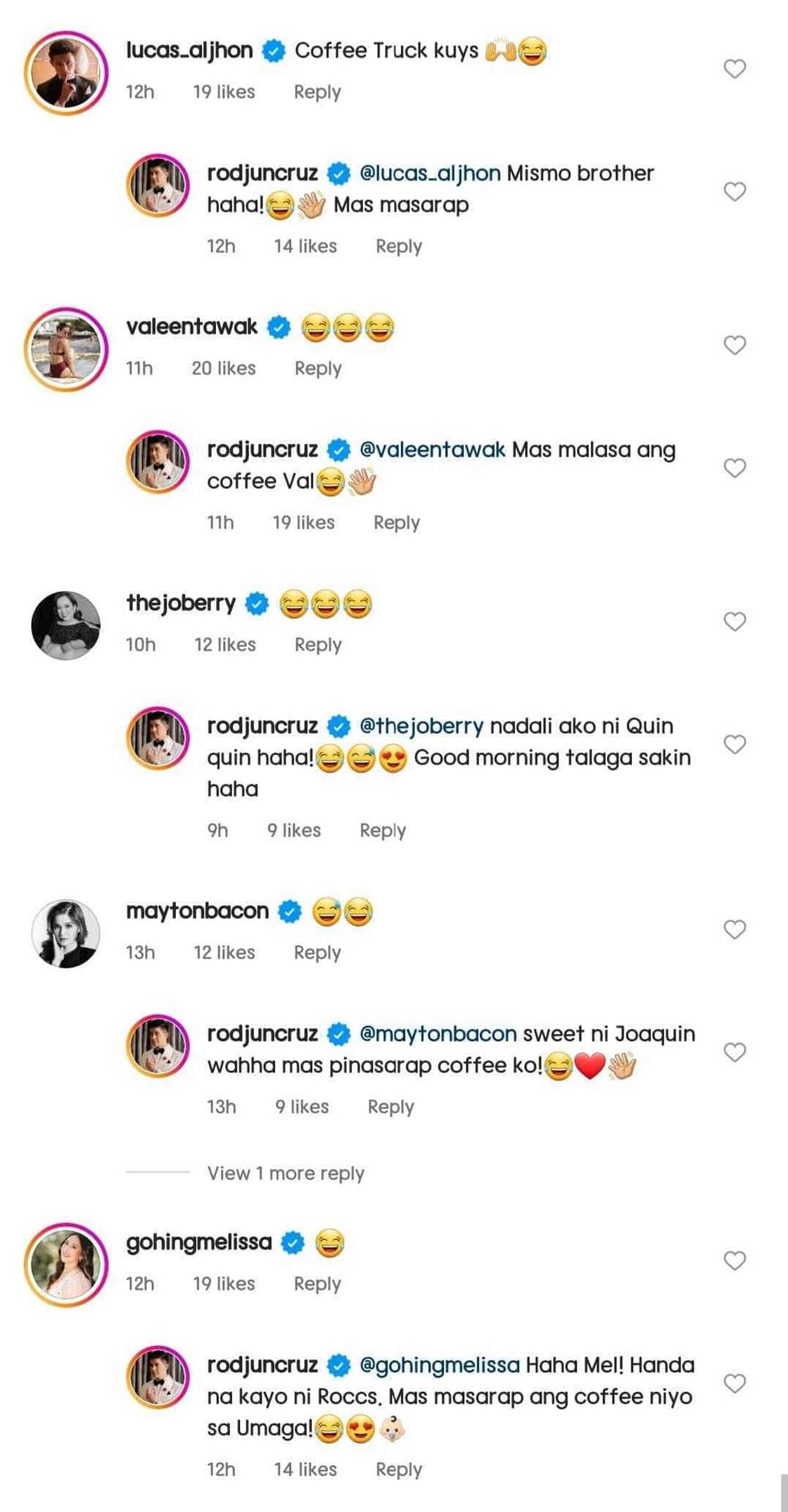Click thejoberry's username
This screenshot has width=788, height=1512.
[x=179, y=603]
